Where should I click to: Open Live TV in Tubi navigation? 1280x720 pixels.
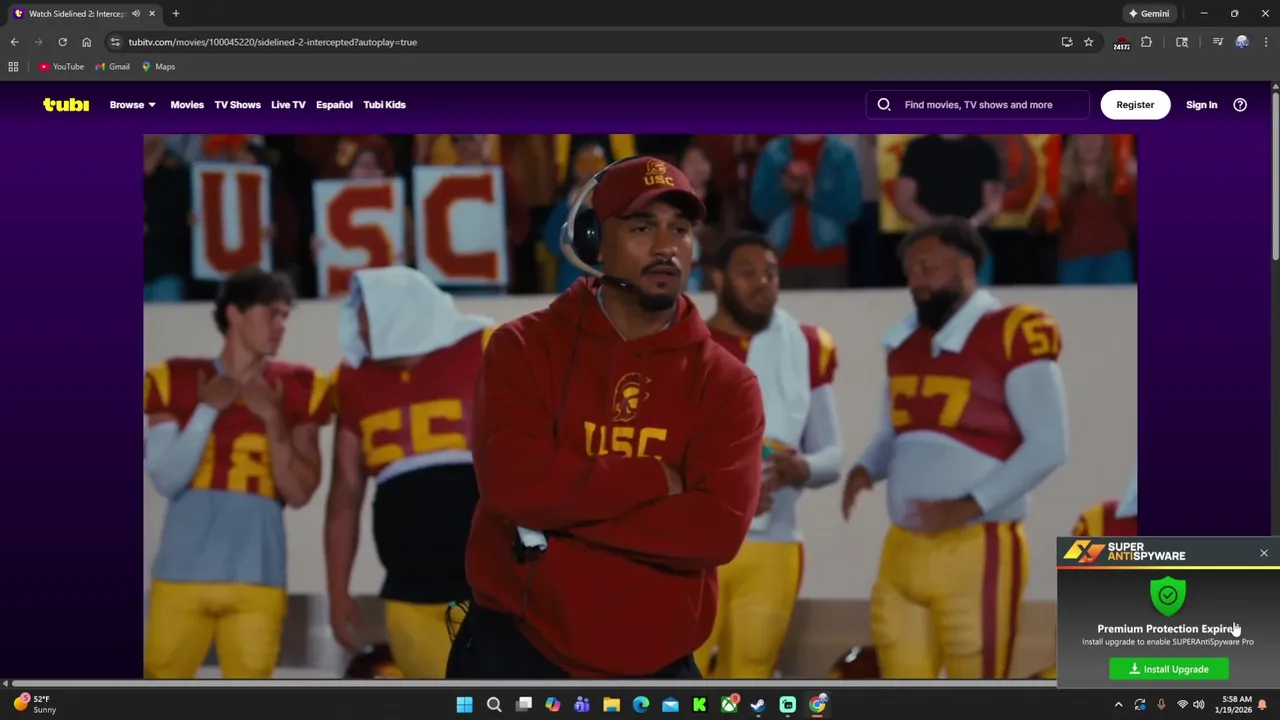288,104
